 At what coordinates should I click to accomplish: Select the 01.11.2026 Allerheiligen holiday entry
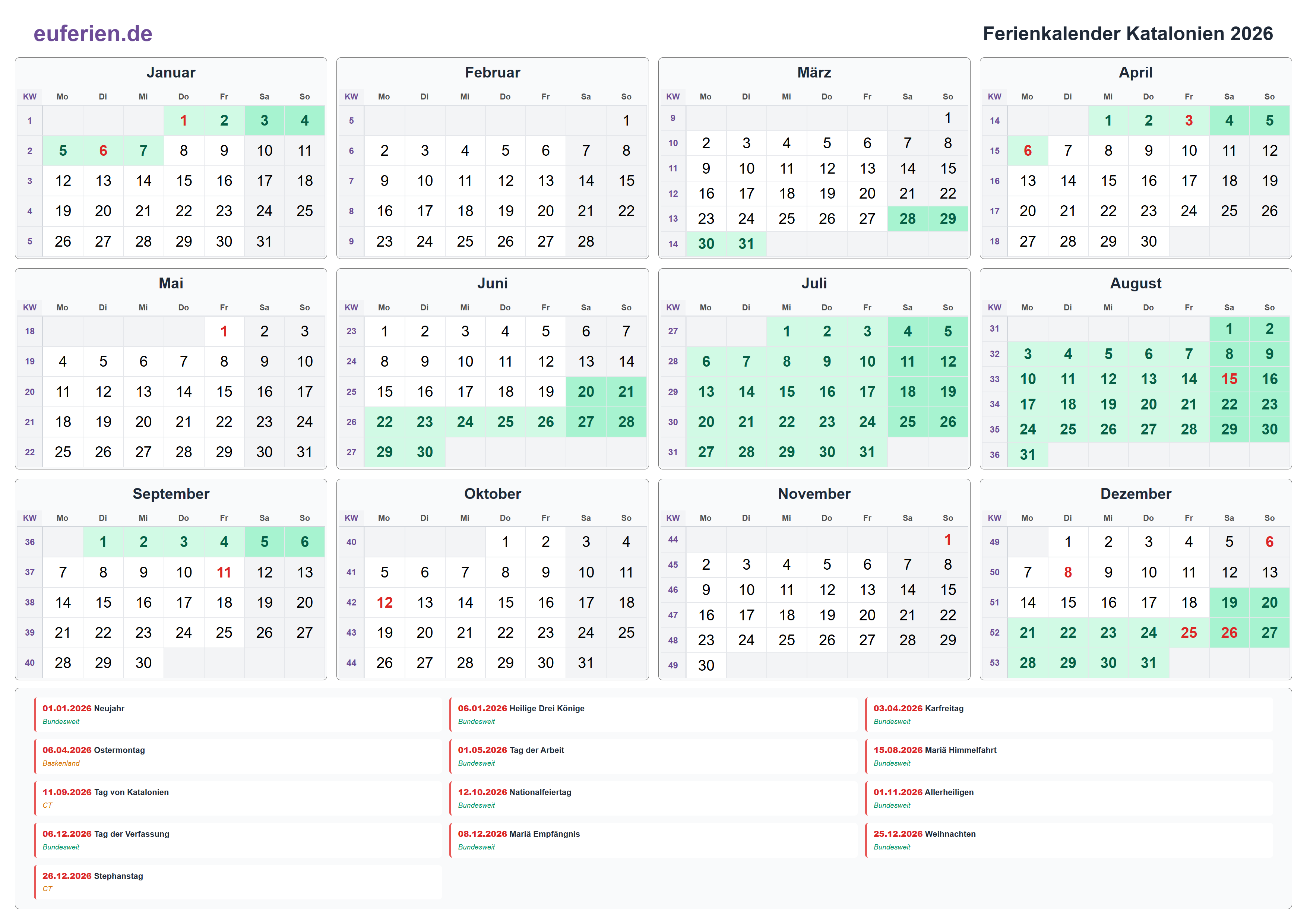click(1069, 798)
